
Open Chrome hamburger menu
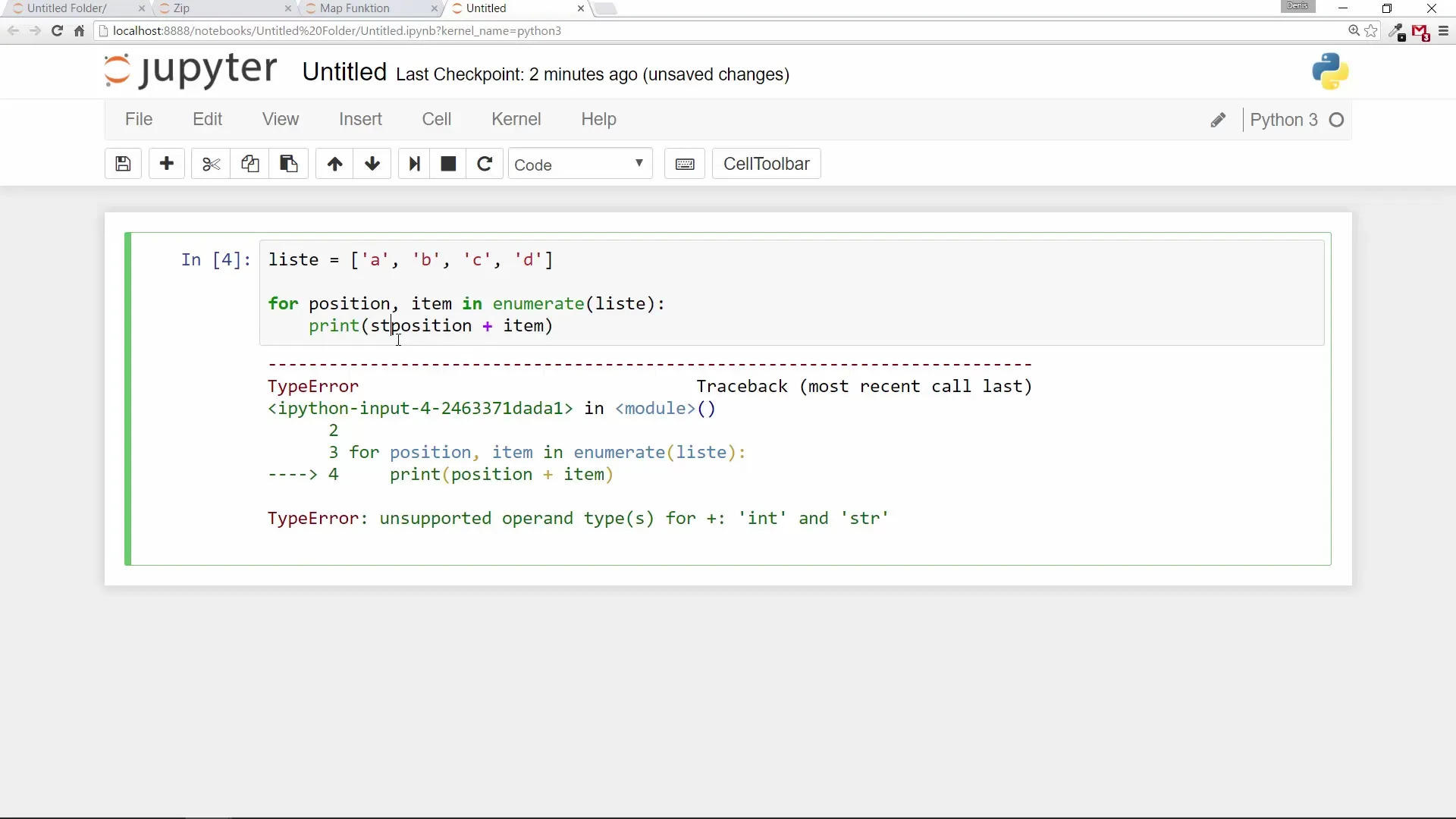(x=1443, y=31)
